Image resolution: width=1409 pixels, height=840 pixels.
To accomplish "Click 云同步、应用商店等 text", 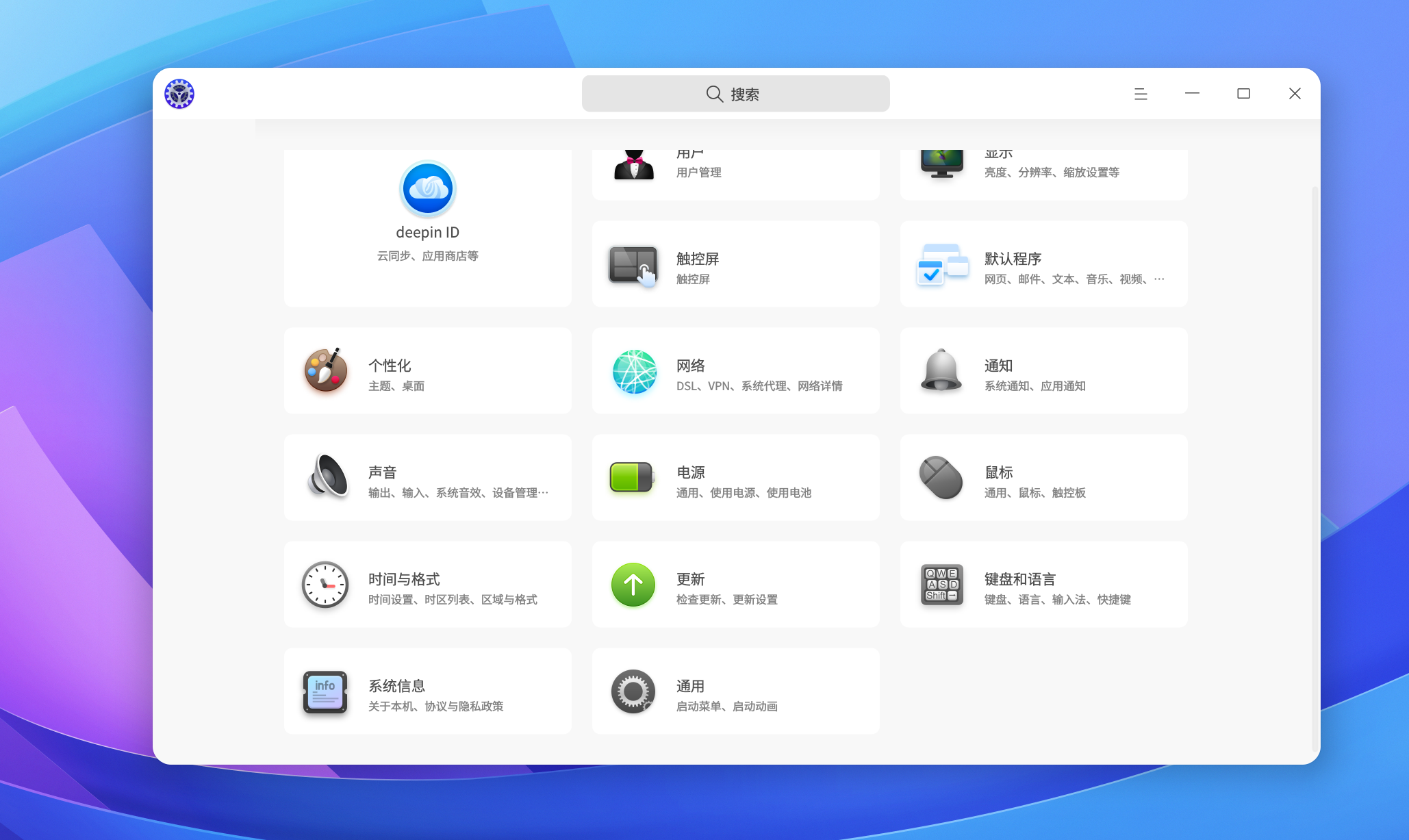I will pos(428,256).
